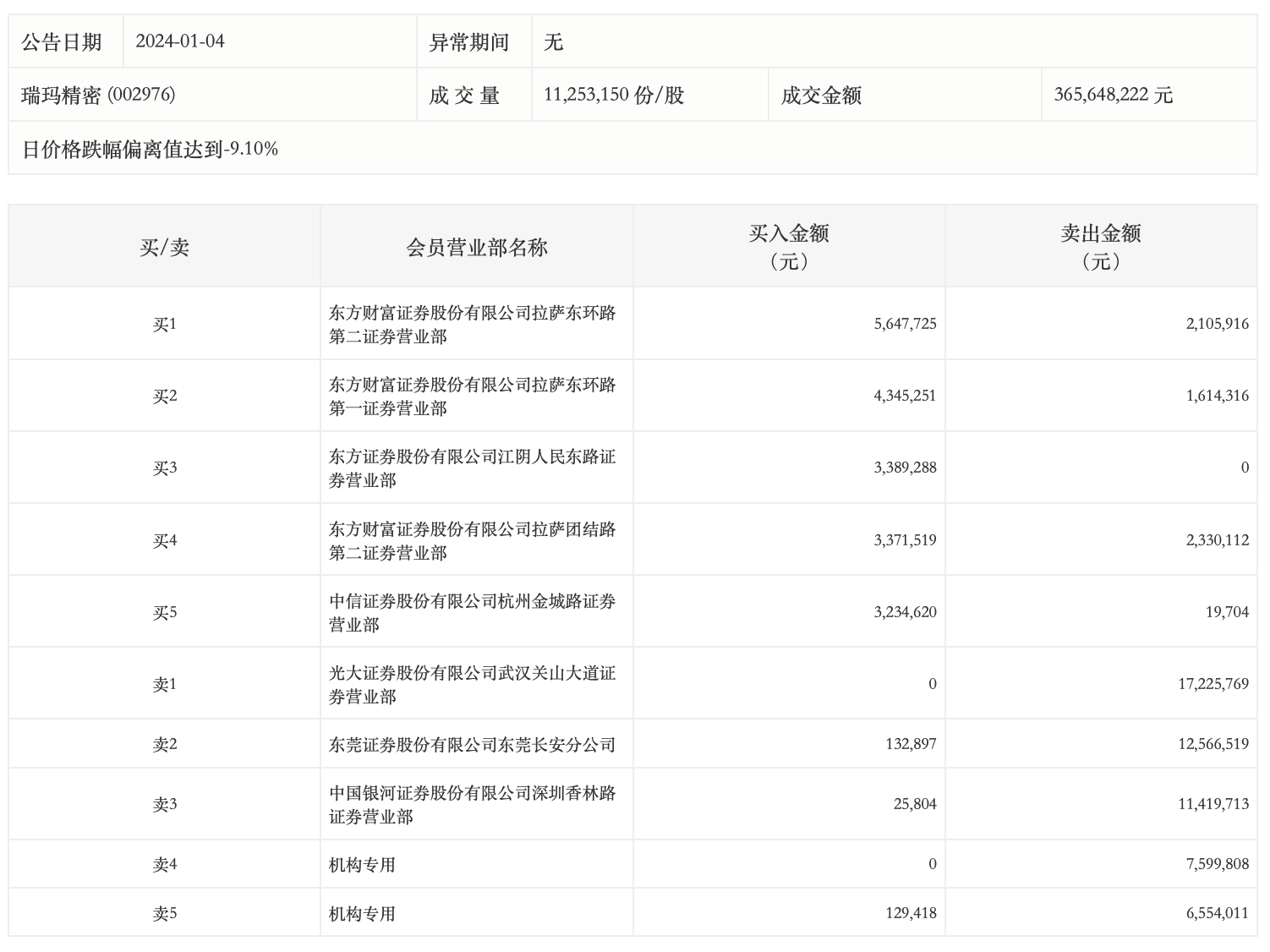The height and width of the screenshot is (952, 1270).
Task: Select 机构专用 in the 卖4 row
Action: point(362,865)
